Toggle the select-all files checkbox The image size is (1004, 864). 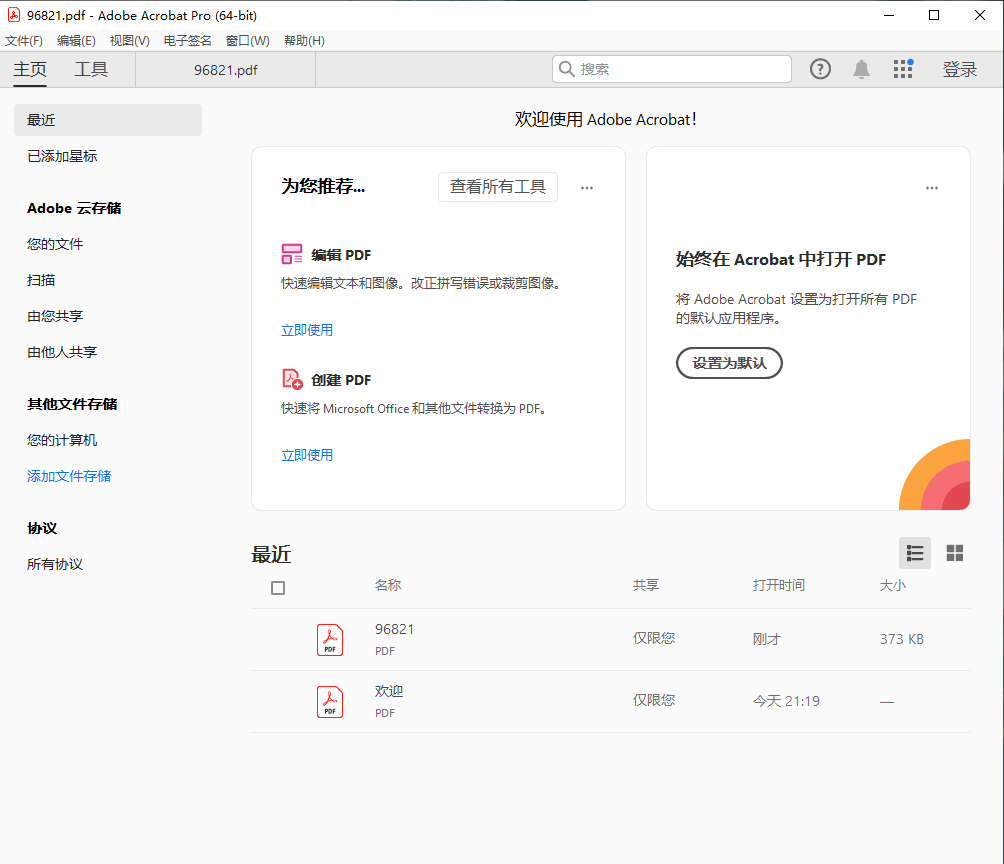278,588
